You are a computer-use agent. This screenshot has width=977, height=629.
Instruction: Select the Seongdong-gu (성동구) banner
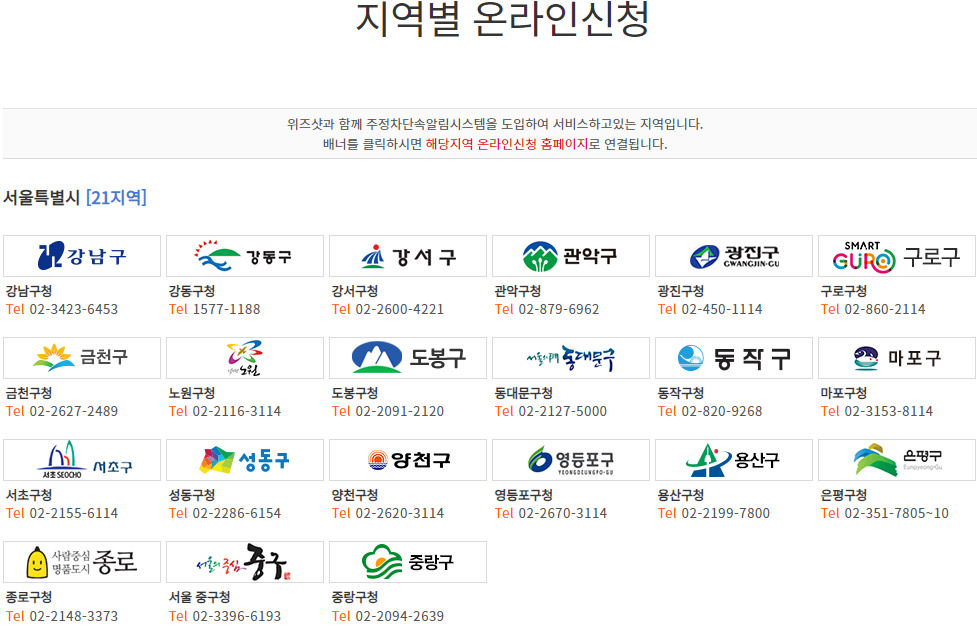pos(245,459)
